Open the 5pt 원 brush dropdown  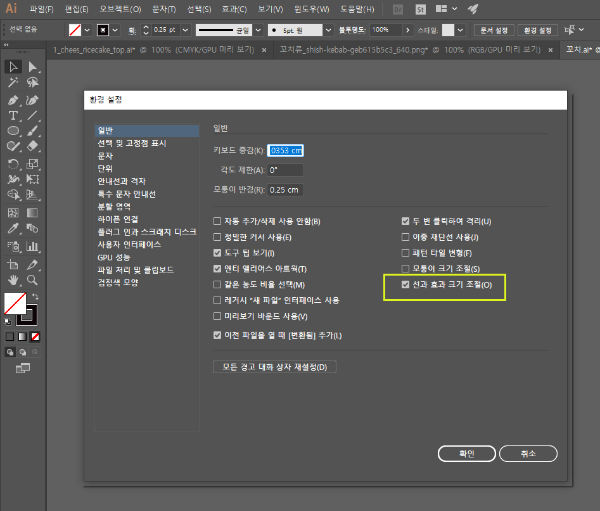(x=328, y=30)
